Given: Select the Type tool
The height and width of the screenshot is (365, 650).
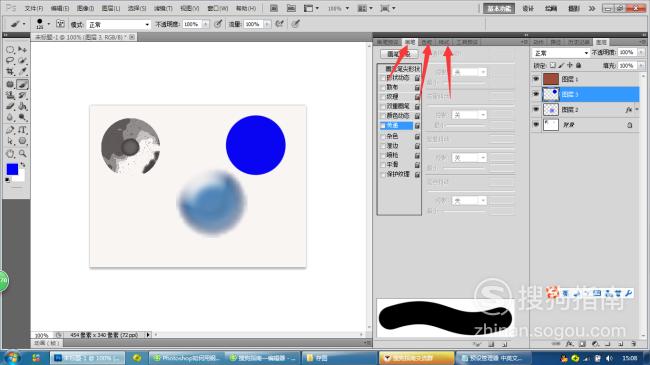Looking at the screenshot, I should tap(22, 130).
